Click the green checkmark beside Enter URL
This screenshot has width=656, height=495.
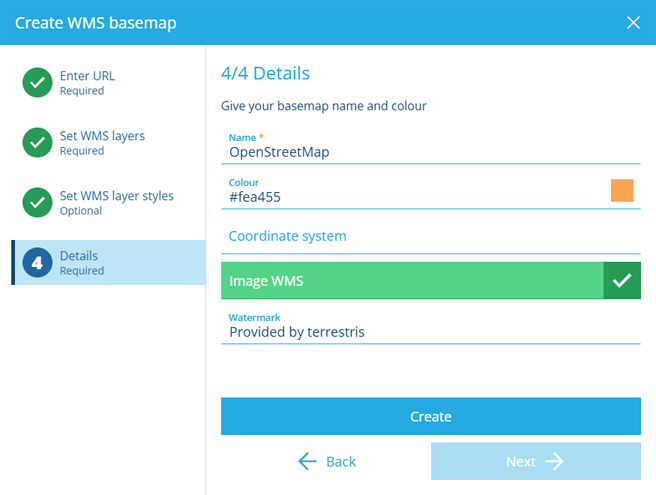(x=37, y=82)
